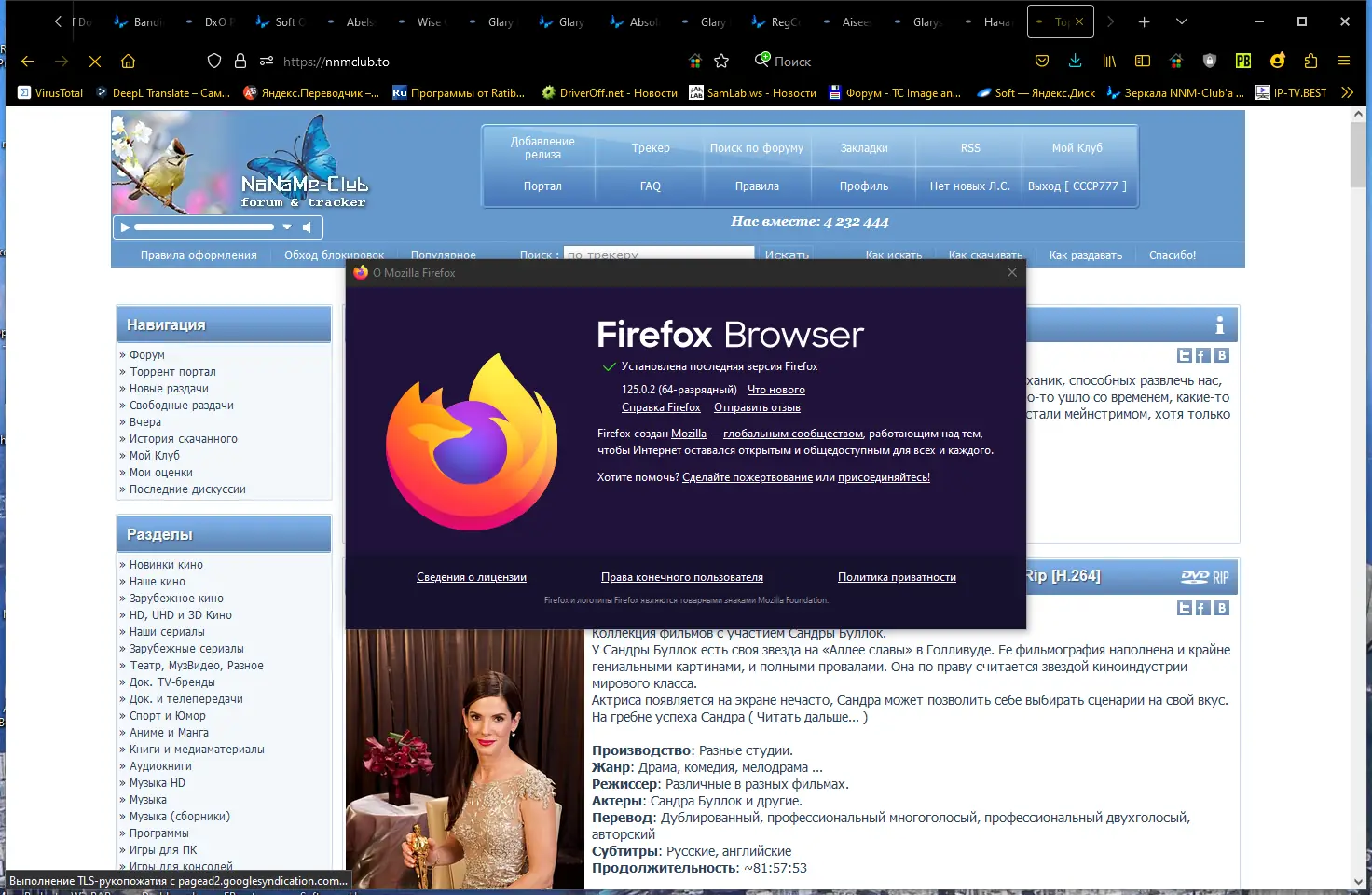Open Новинки кино in Разделы sidebar

pos(166,565)
